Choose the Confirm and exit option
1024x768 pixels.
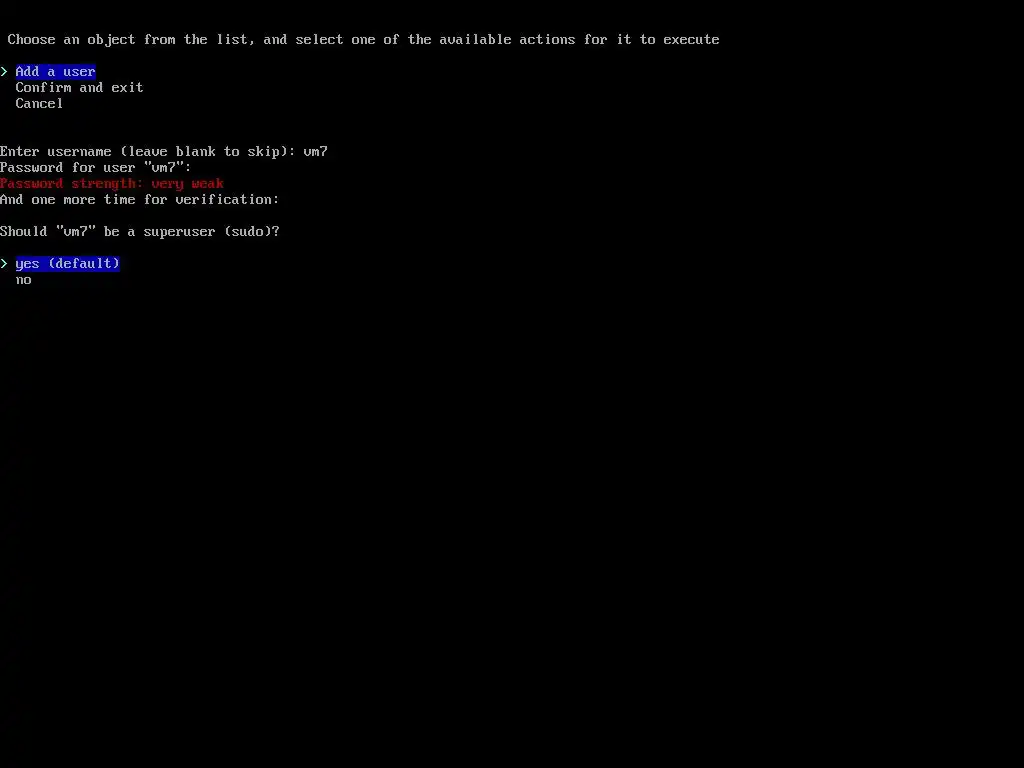[79, 88]
